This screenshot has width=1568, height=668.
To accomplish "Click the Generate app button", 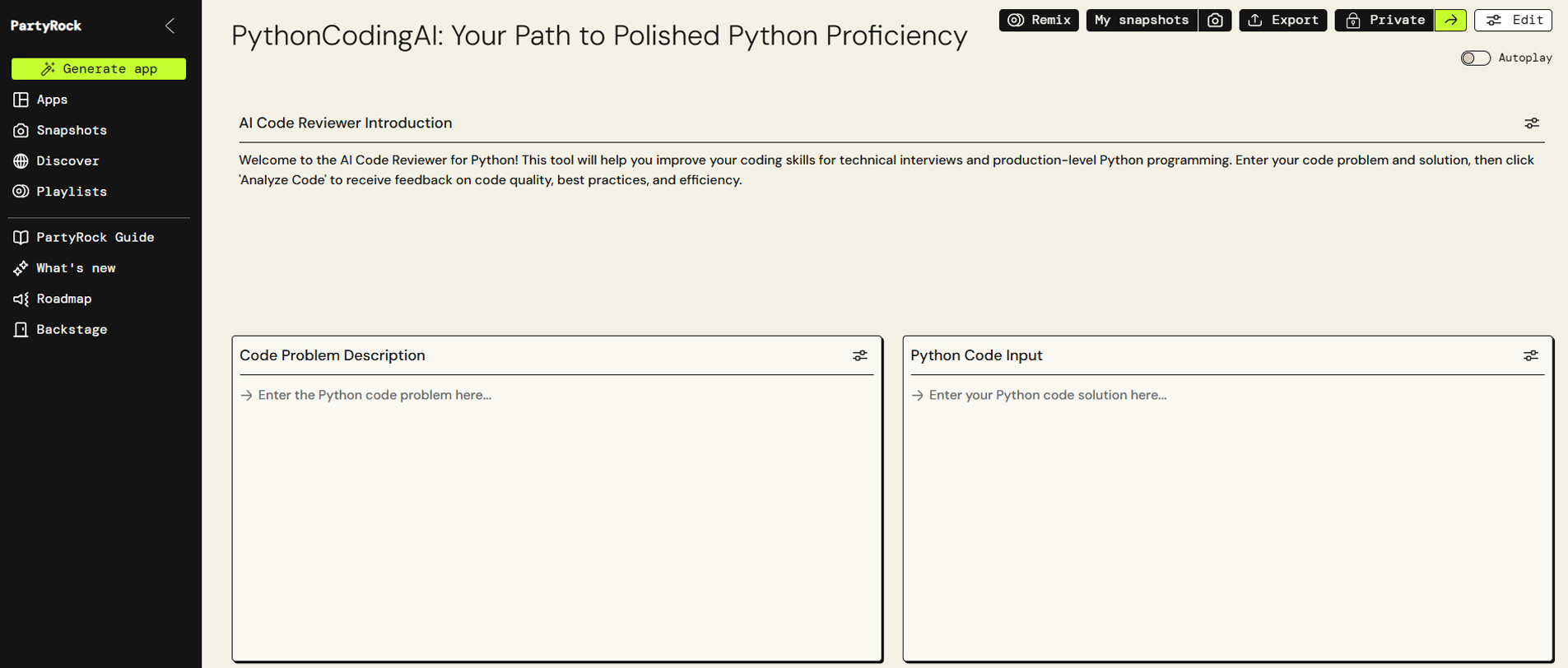I will 99,69.
